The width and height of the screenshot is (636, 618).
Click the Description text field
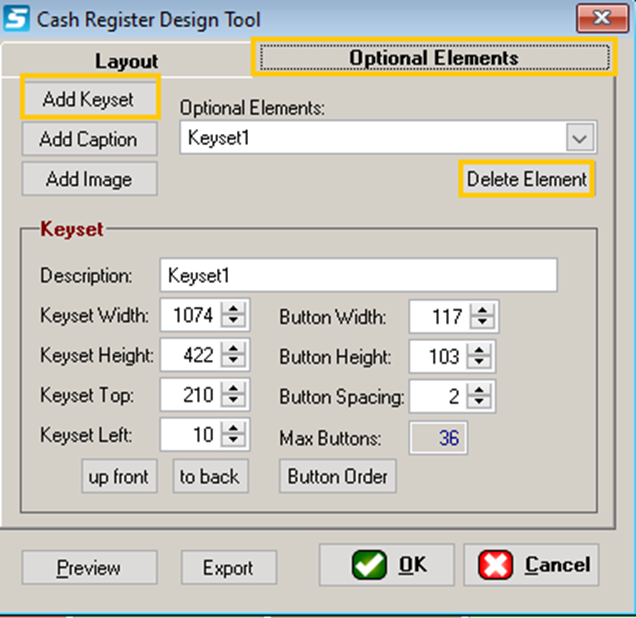tap(358, 275)
